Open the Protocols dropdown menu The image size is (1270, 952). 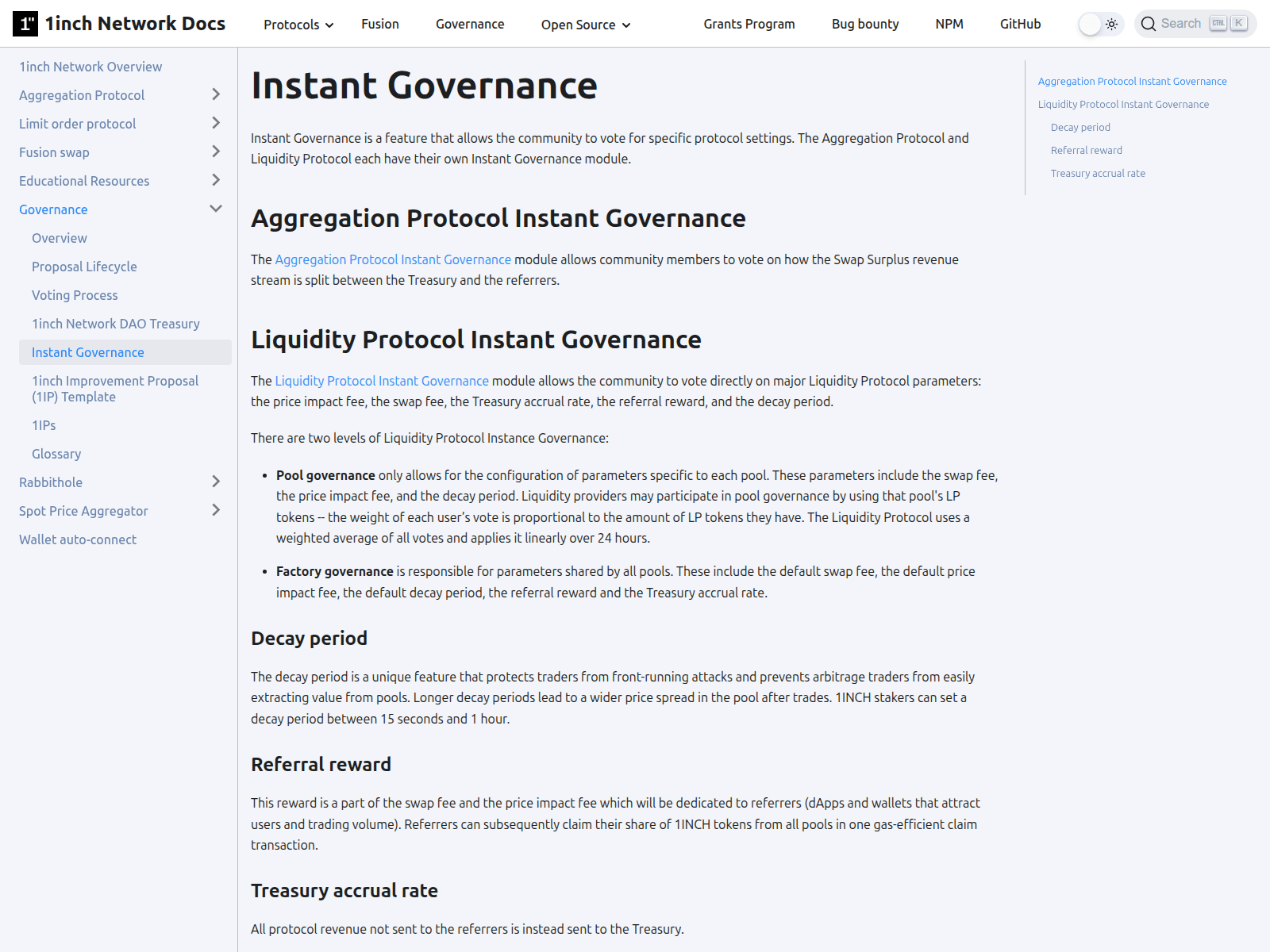[298, 25]
